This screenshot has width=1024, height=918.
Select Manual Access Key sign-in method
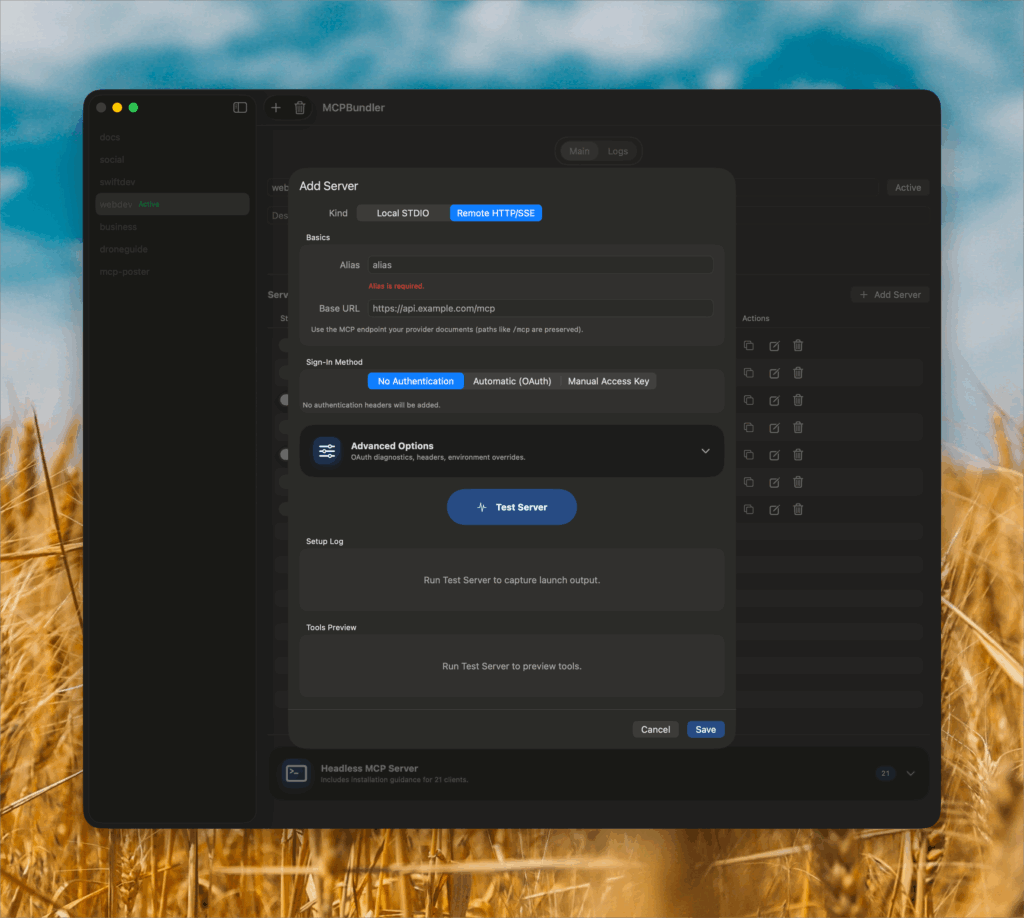tap(608, 381)
